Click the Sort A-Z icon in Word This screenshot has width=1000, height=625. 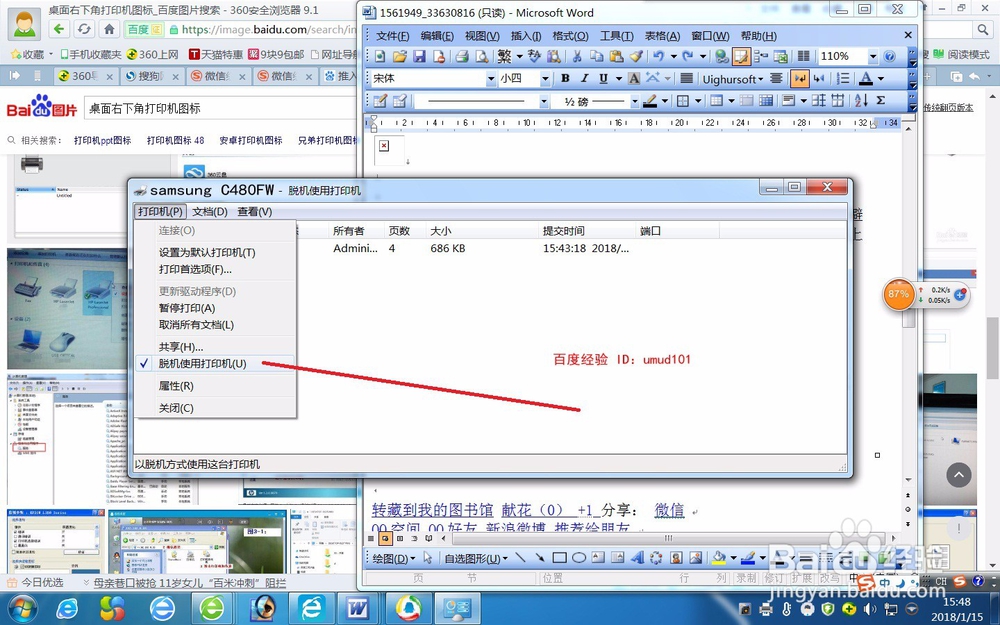[x=861, y=100]
